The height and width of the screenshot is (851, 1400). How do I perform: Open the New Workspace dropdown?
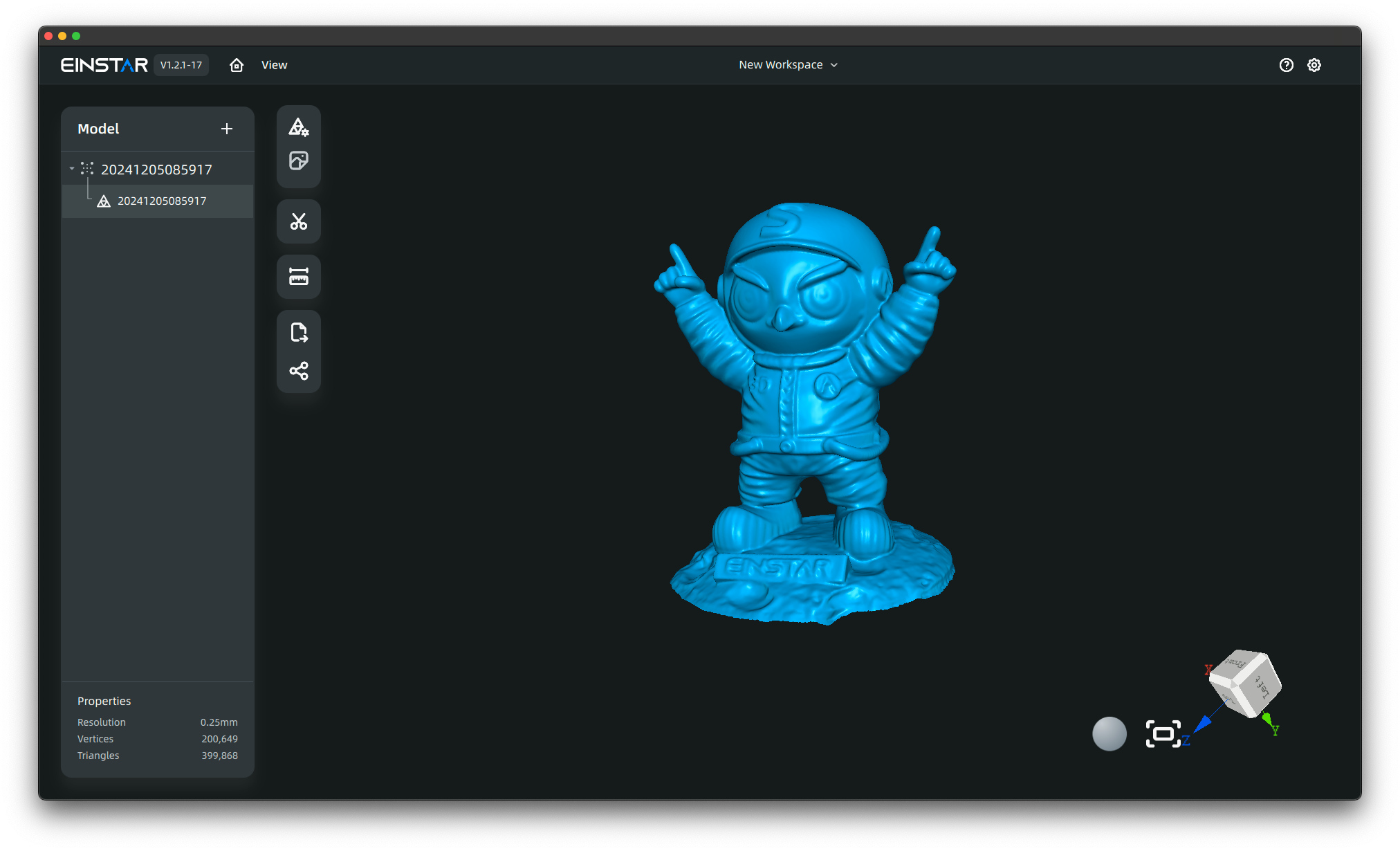coord(788,64)
